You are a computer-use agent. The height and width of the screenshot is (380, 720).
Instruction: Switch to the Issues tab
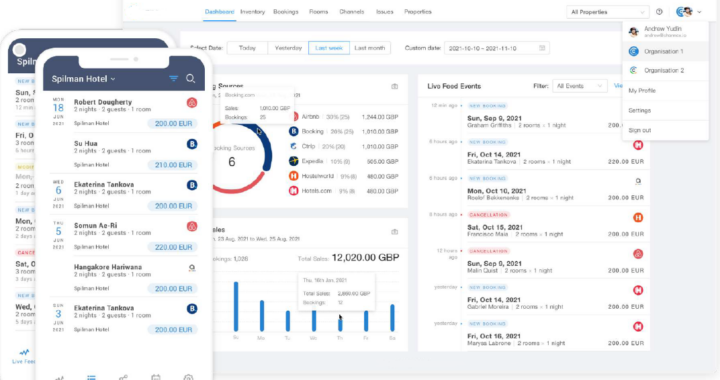(385, 12)
